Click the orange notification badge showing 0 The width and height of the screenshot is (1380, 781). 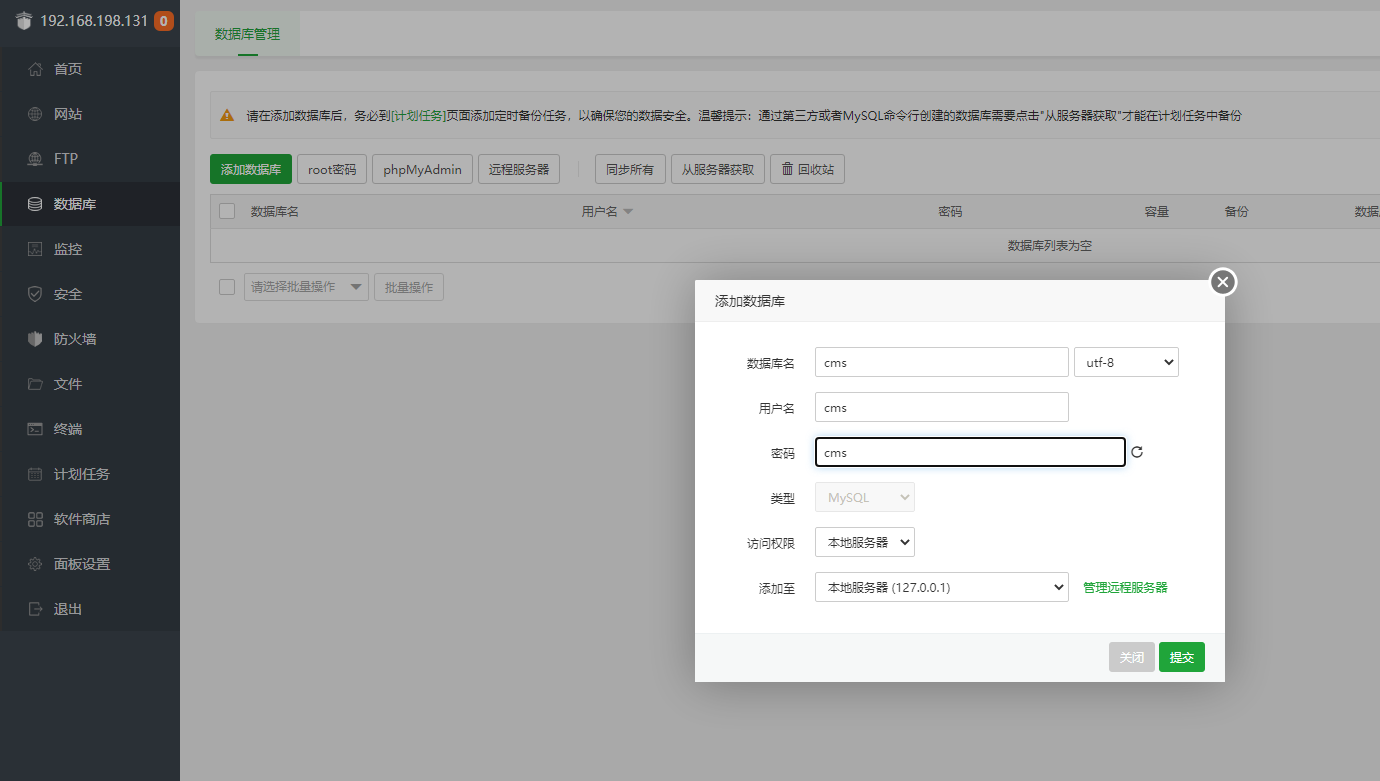point(164,21)
